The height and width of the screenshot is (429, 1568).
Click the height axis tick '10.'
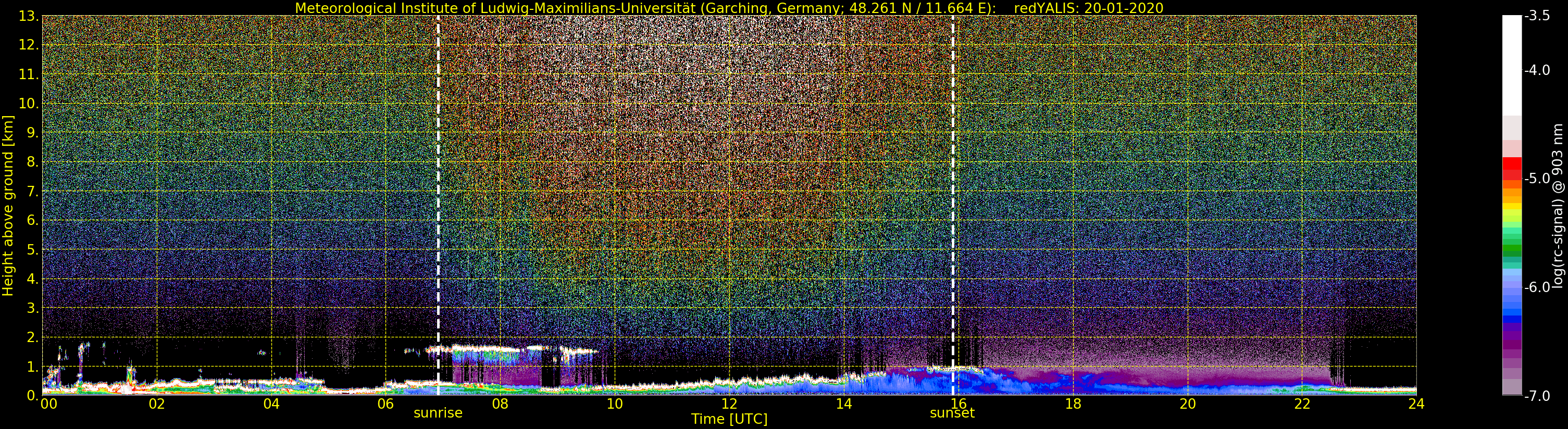tap(29, 104)
